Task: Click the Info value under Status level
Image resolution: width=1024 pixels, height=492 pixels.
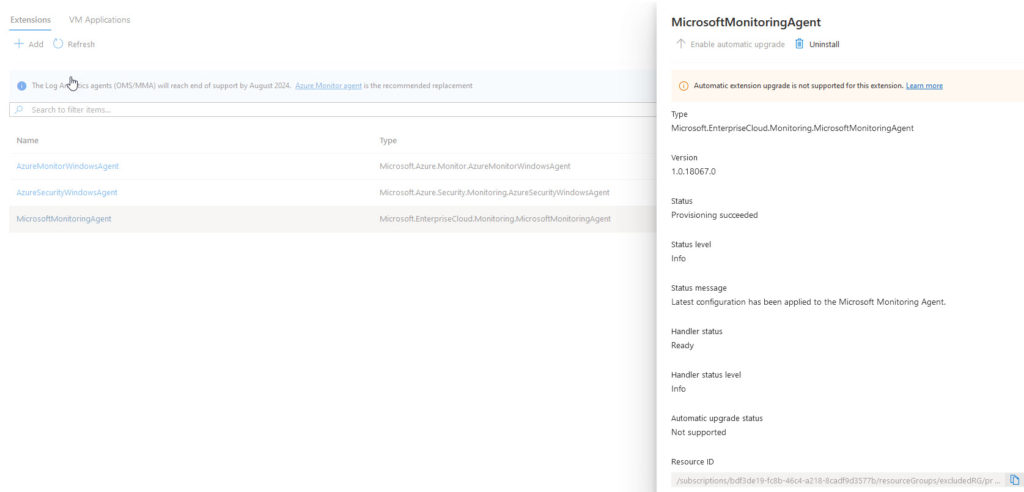Action: pyautogui.click(x=679, y=259)
